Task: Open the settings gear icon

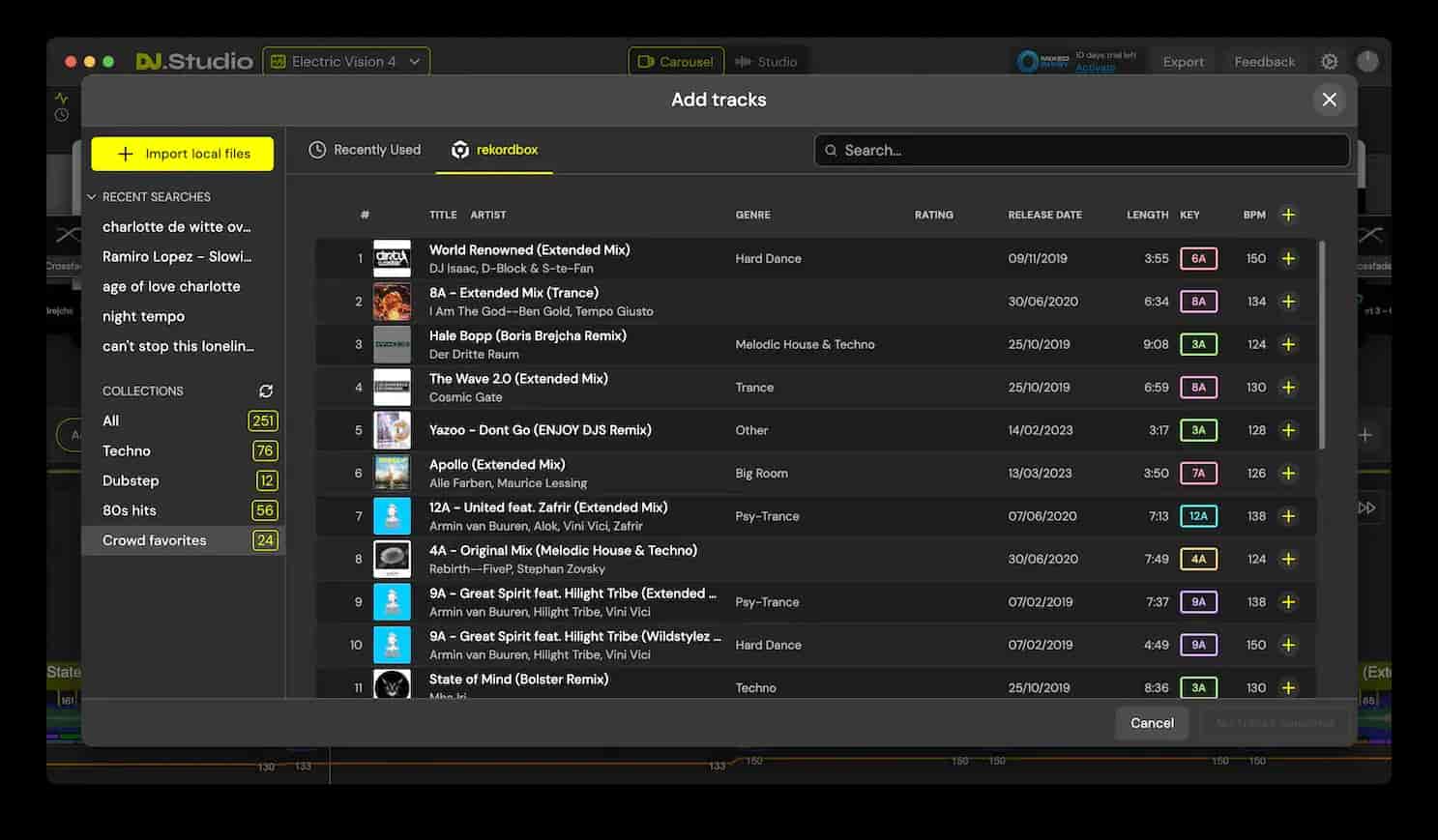Action: 1329,60
